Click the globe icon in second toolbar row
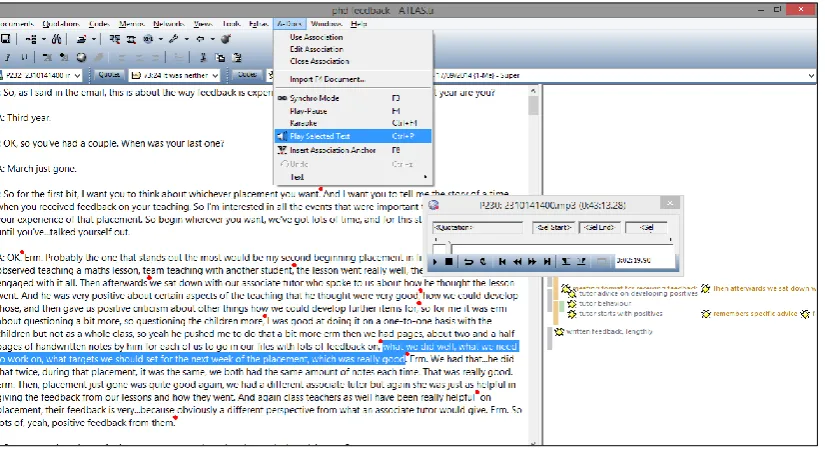 coord(81,57)
